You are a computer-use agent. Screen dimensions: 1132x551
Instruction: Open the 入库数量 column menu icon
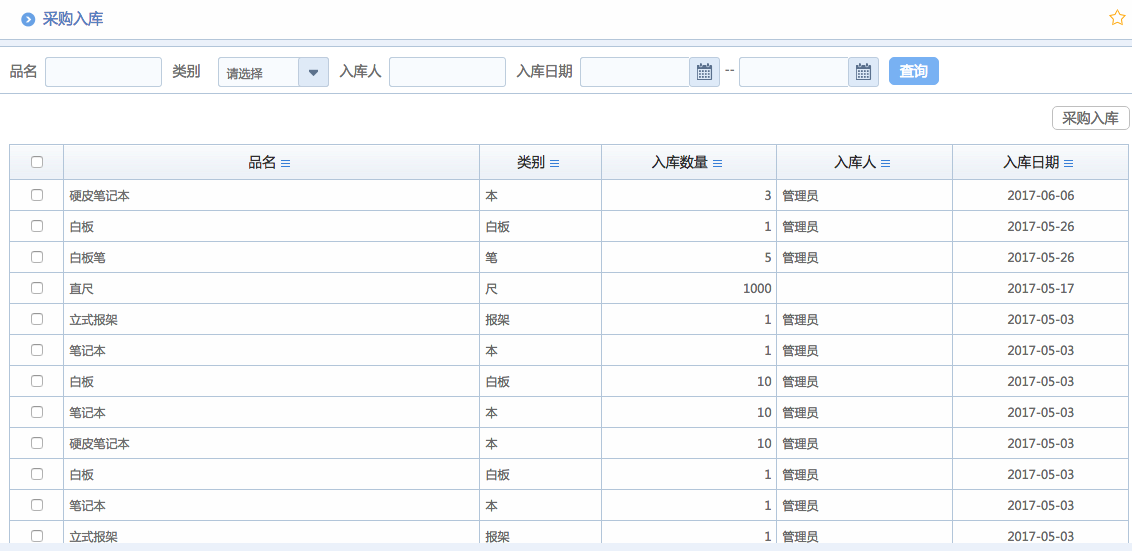point(717,163)
